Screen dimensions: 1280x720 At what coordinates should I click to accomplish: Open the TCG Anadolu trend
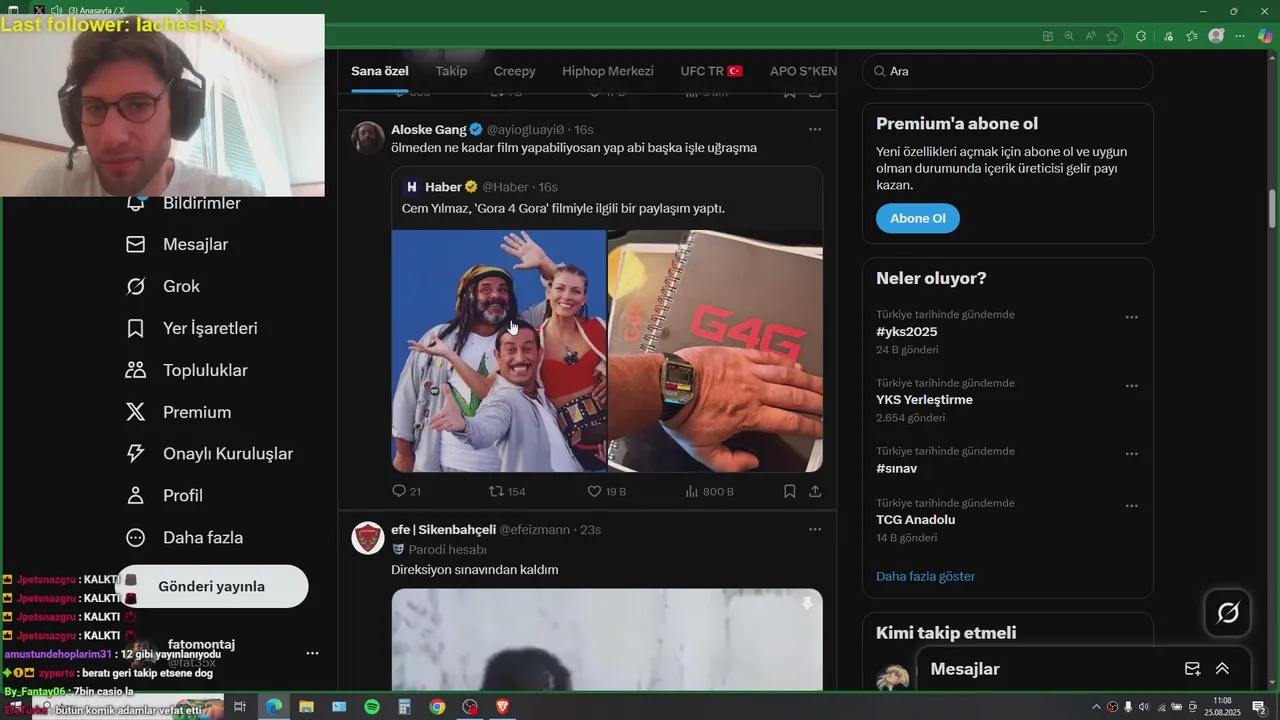point(916,520)
